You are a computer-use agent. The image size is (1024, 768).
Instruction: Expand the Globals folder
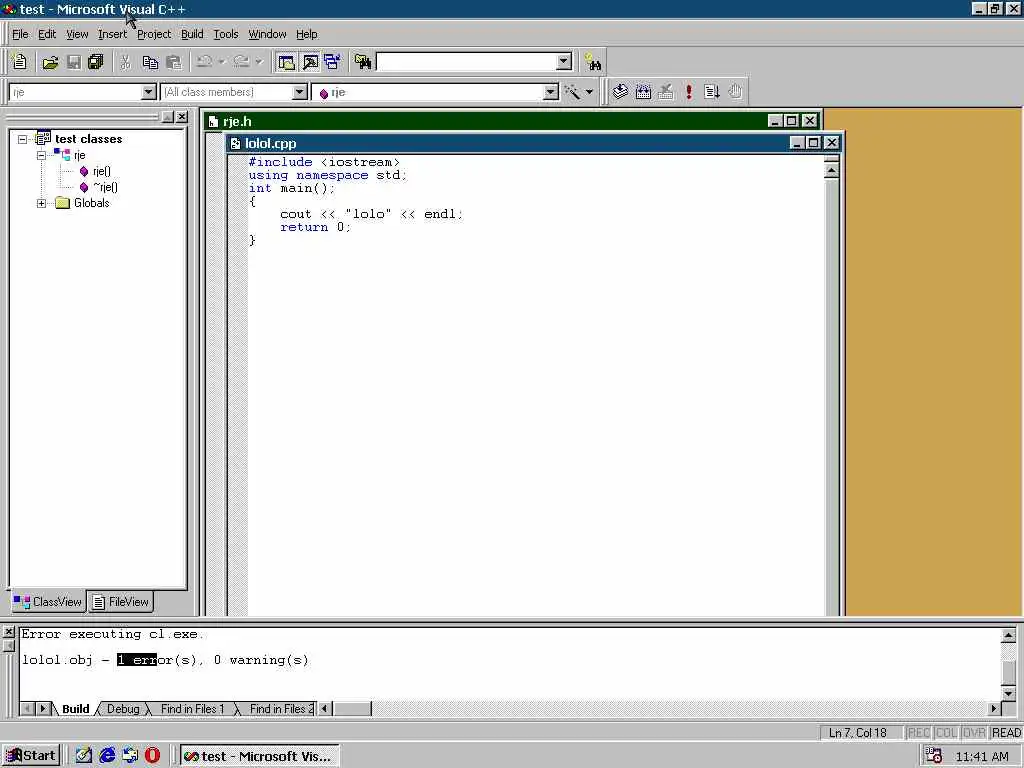[x=41, y=203]
